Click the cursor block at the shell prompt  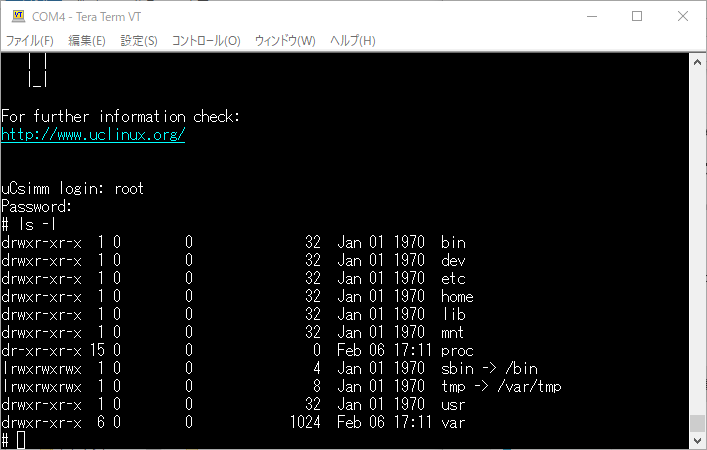21,440
